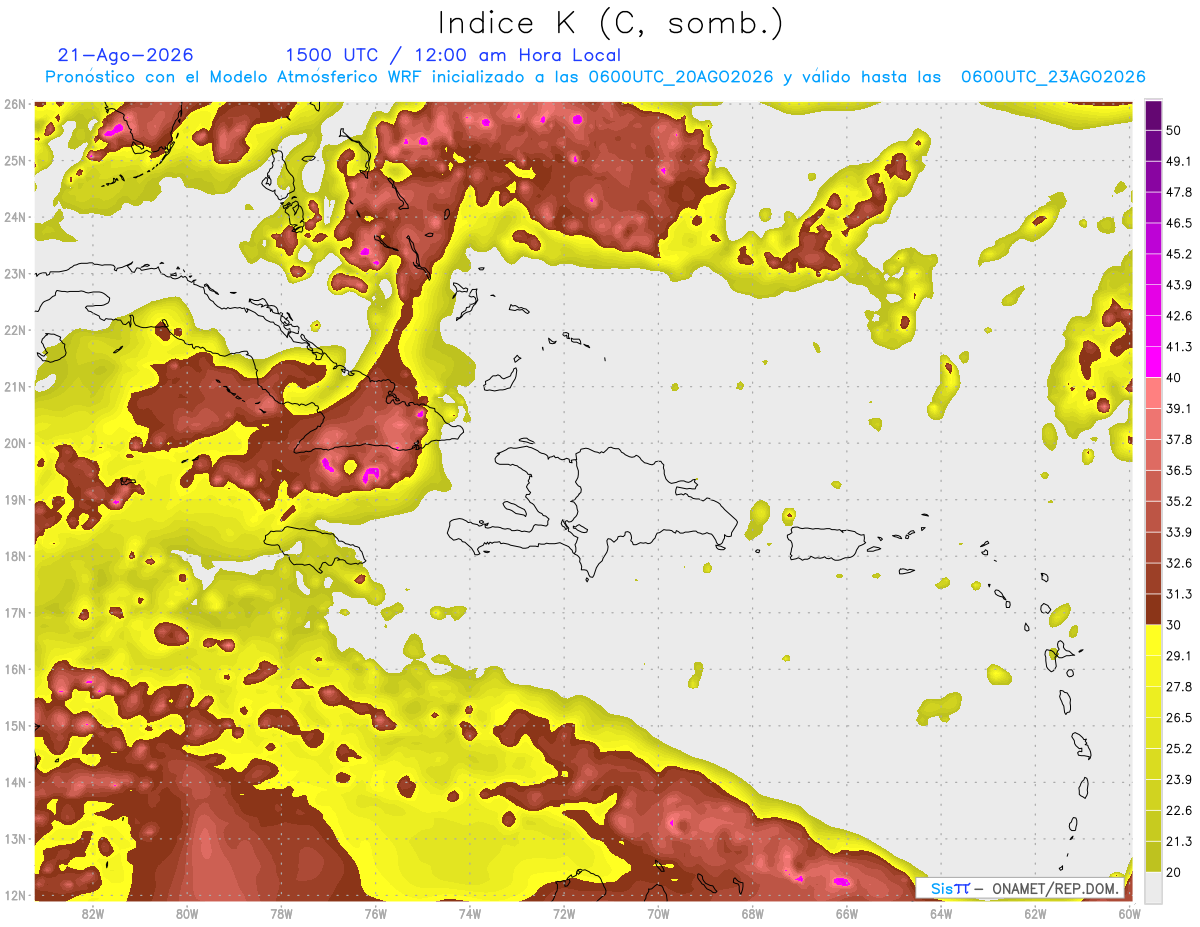Click the "60W" longitude label

[x=1129, y=913]
